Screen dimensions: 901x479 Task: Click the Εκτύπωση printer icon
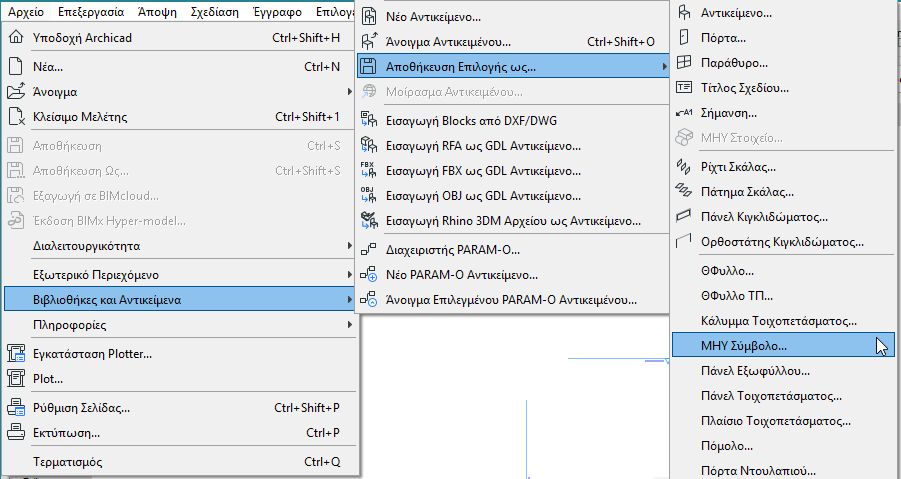pyautogui.click(x=16, y=432)
